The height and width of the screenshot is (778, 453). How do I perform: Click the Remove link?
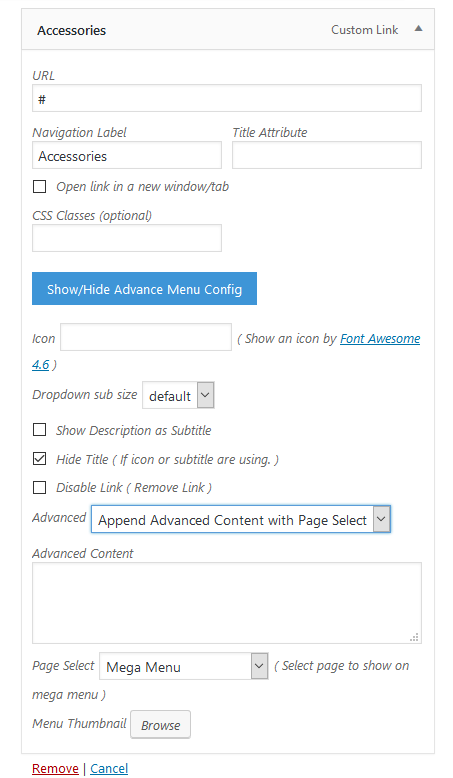(55, 769)
